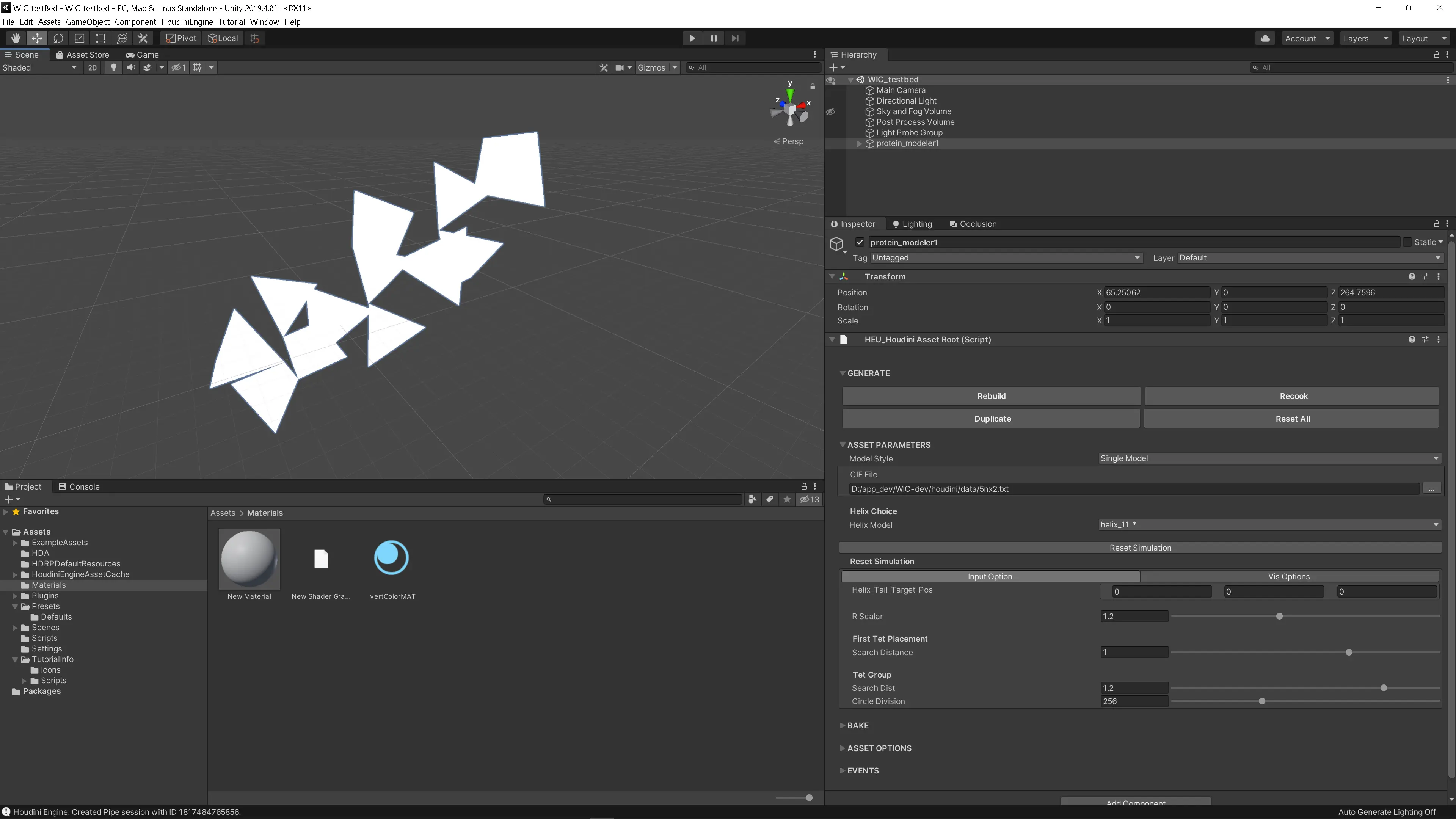Open scene camera settings icon
The width and height of the screenshot is (1456, 819).
(620, 67)
